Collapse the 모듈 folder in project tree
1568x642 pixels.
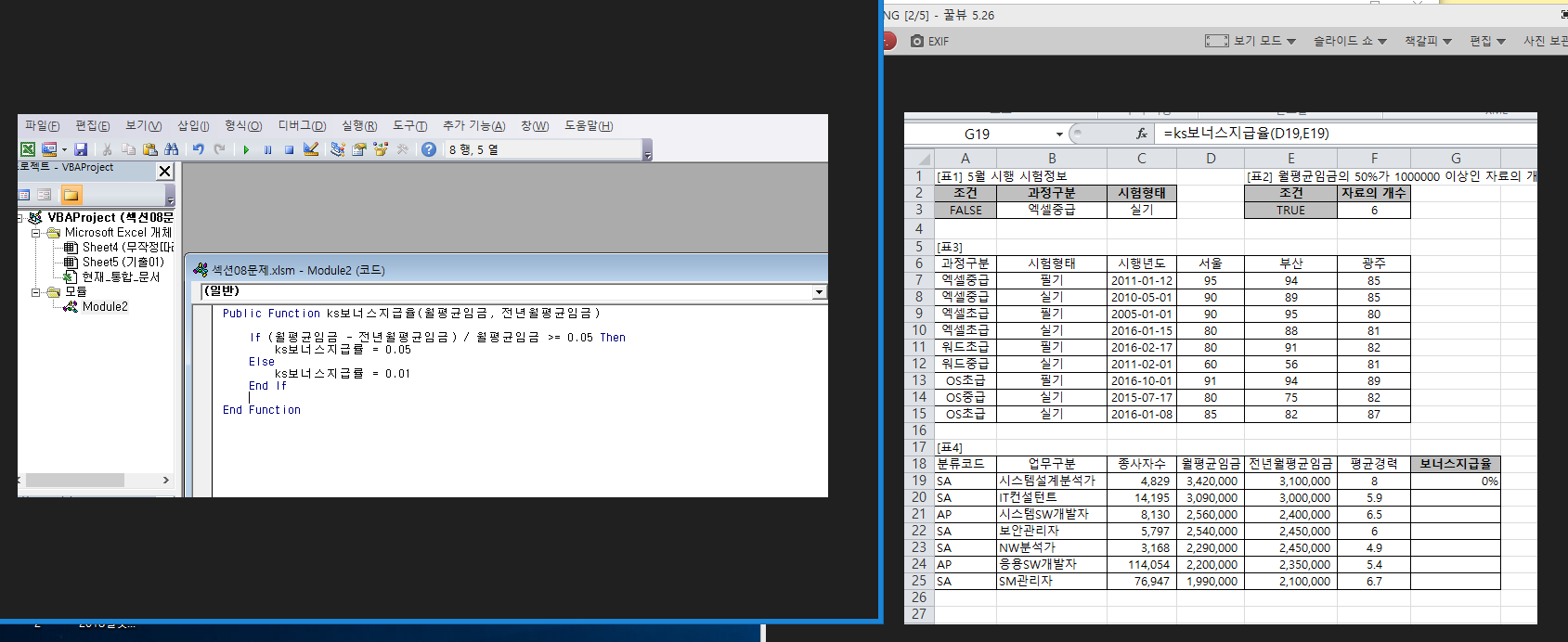[x=36, y=292]
